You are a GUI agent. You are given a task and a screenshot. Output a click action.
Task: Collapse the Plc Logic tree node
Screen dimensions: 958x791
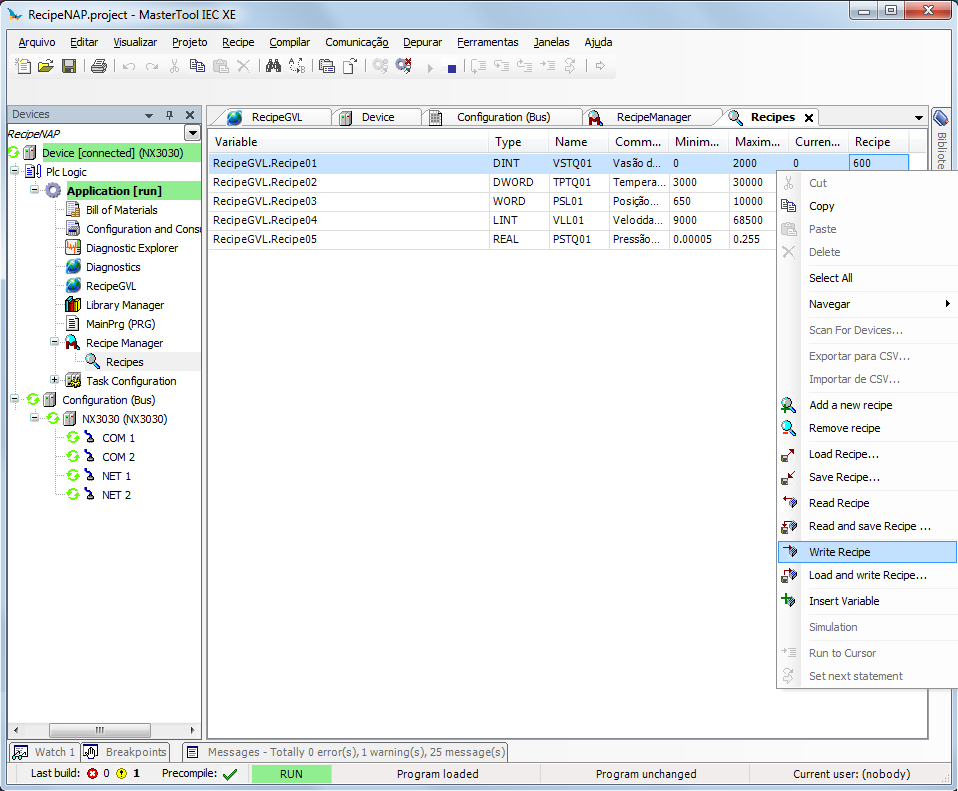tap(15, 172)
